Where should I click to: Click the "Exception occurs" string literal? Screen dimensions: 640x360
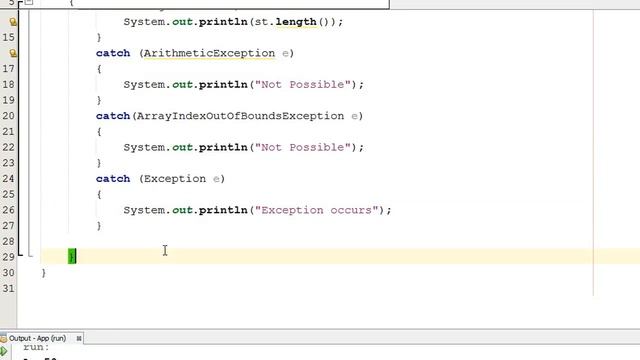click(317, 210)
